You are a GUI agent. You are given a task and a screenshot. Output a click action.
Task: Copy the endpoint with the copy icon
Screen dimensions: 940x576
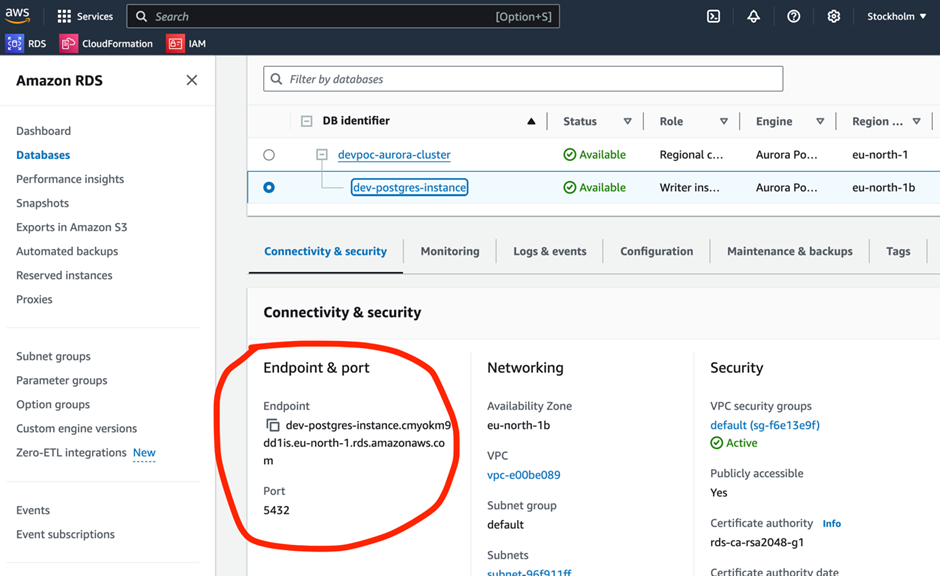pos(273,425)
